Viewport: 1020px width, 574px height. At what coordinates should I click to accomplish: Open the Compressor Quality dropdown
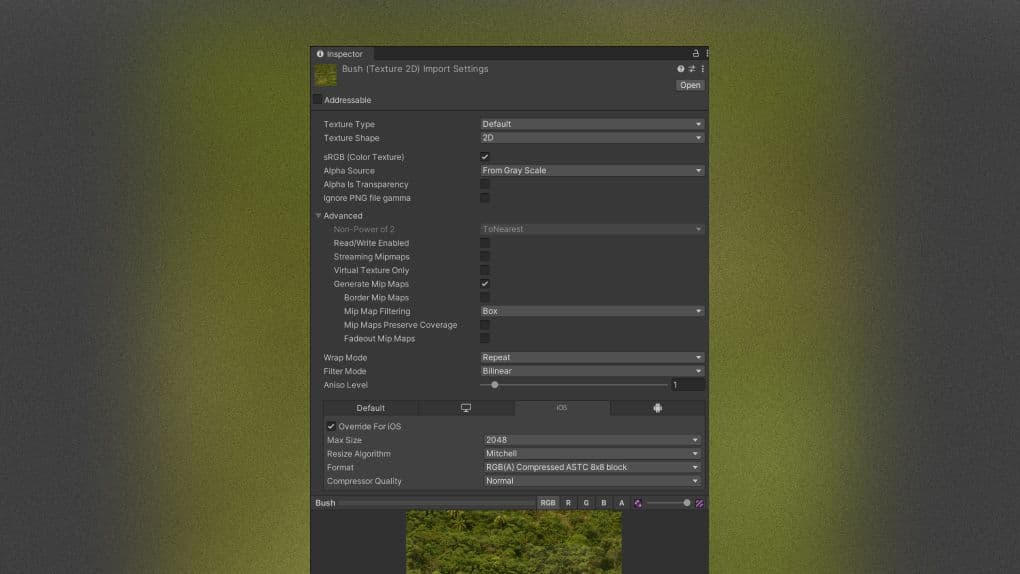592,481
